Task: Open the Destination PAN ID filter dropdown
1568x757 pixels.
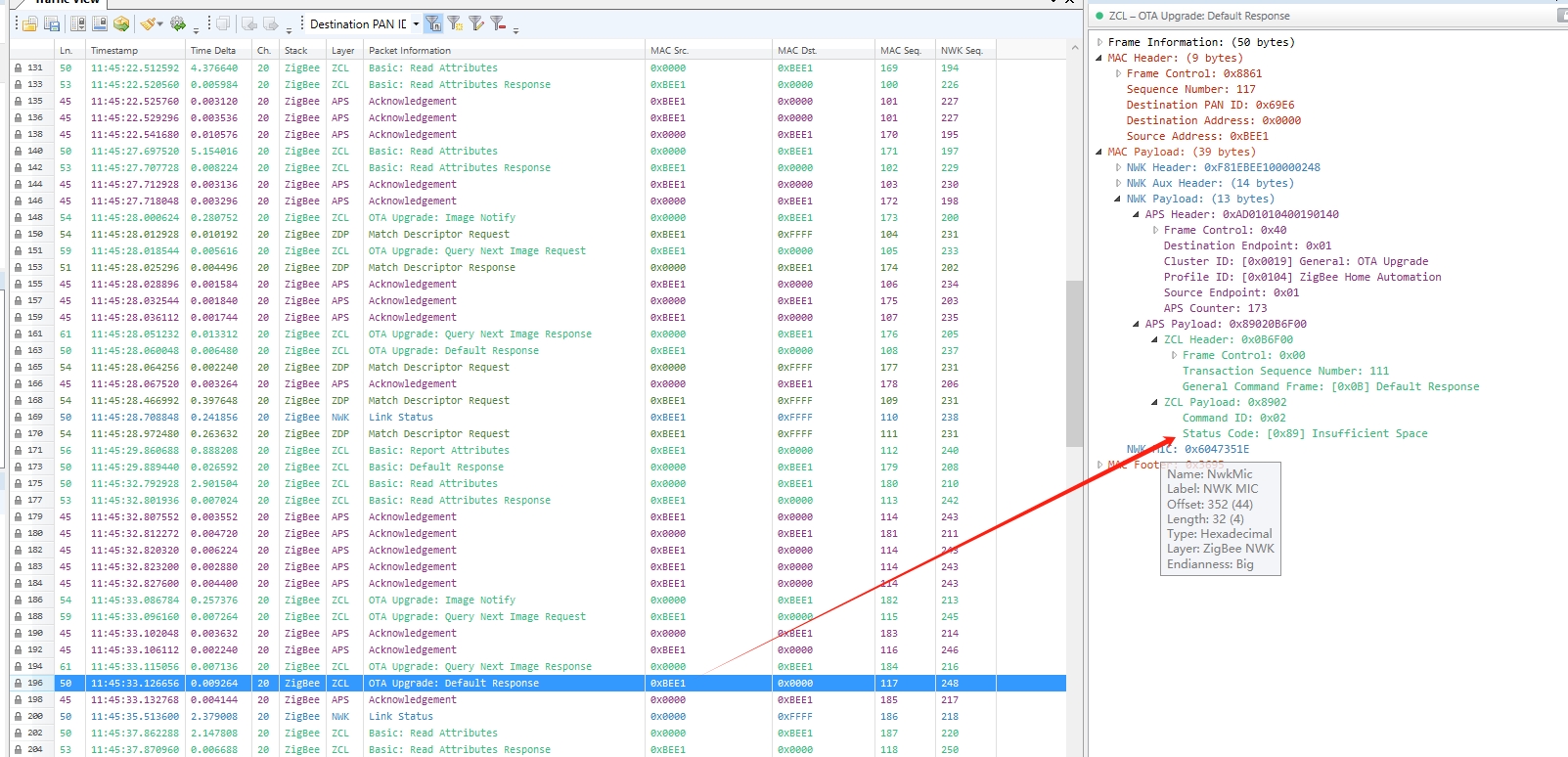Action: 416,23
